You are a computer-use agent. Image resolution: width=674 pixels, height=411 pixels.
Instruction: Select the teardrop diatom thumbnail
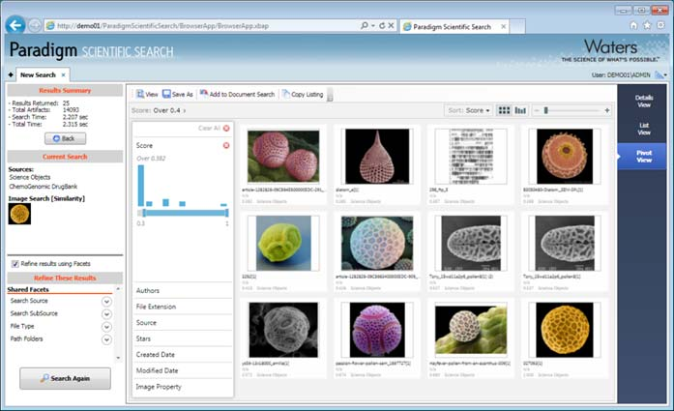[x=377, y=156]
